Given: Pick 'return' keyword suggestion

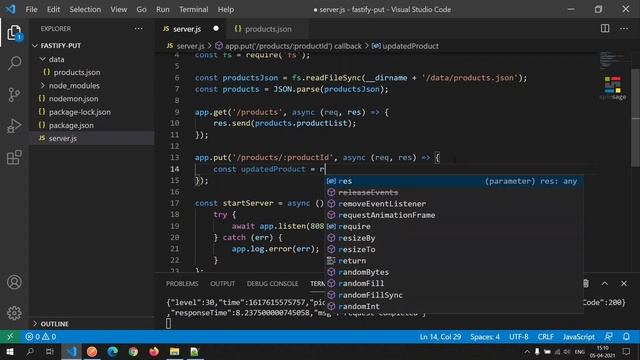Looking at the screenshot, I should click(454, 261).
